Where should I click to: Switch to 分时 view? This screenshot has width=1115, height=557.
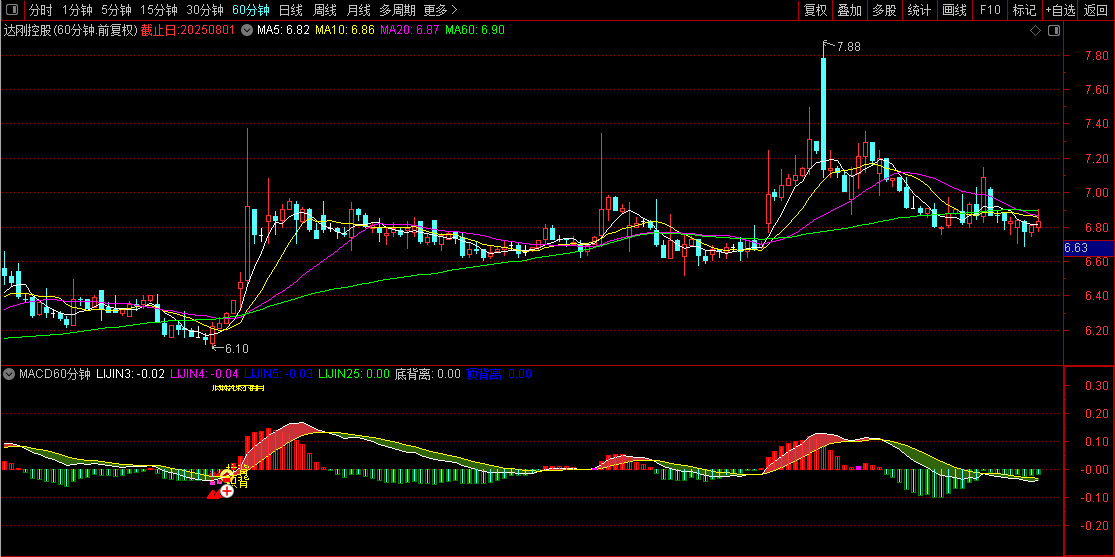pos(41,10)
